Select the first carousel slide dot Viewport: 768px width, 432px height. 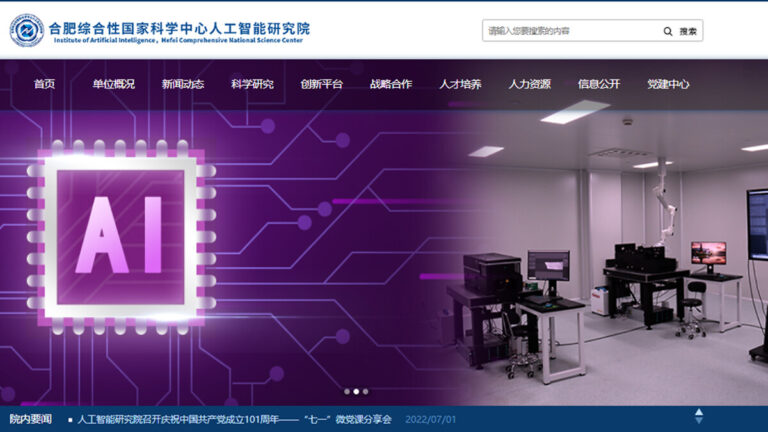pos(347,391)
